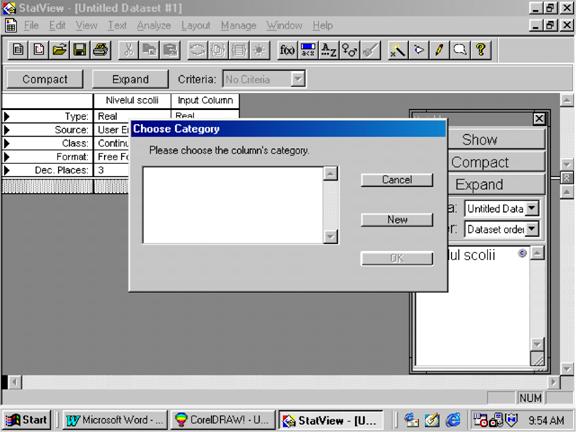Expand the Class attribute row triangle
The width and height of the screenshot is (576, 432).
[7, 143]
